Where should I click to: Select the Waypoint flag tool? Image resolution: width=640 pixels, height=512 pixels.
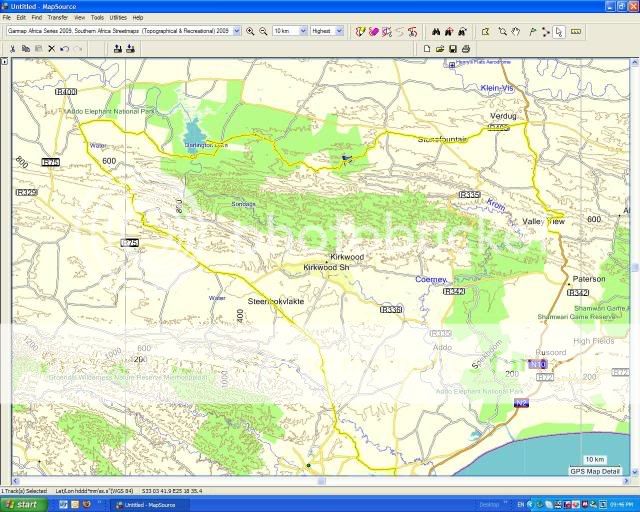pyautogui.click(x=532, y=31)
